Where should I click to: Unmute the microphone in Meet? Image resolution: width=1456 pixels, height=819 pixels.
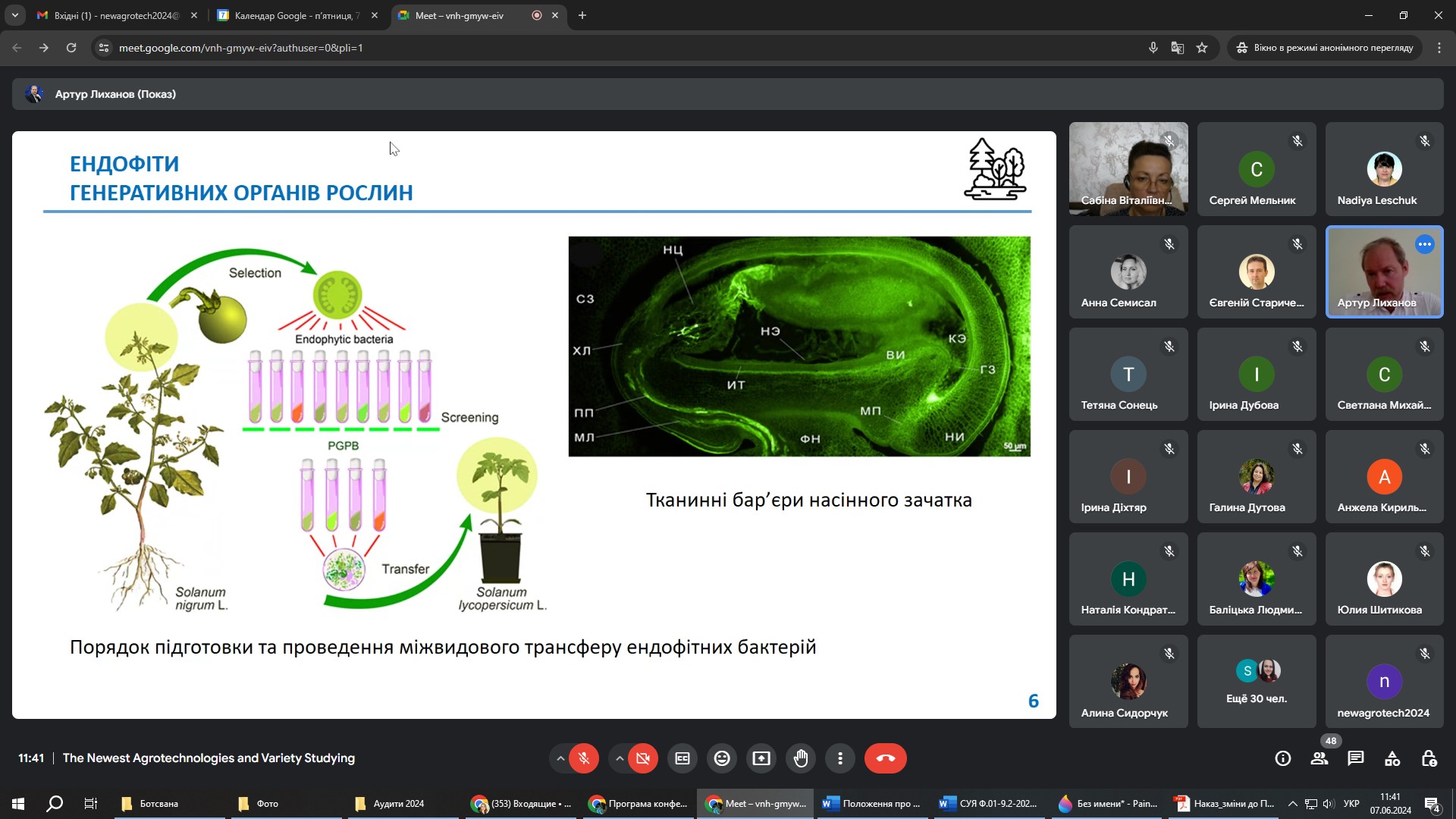click(x=584, y=758)
